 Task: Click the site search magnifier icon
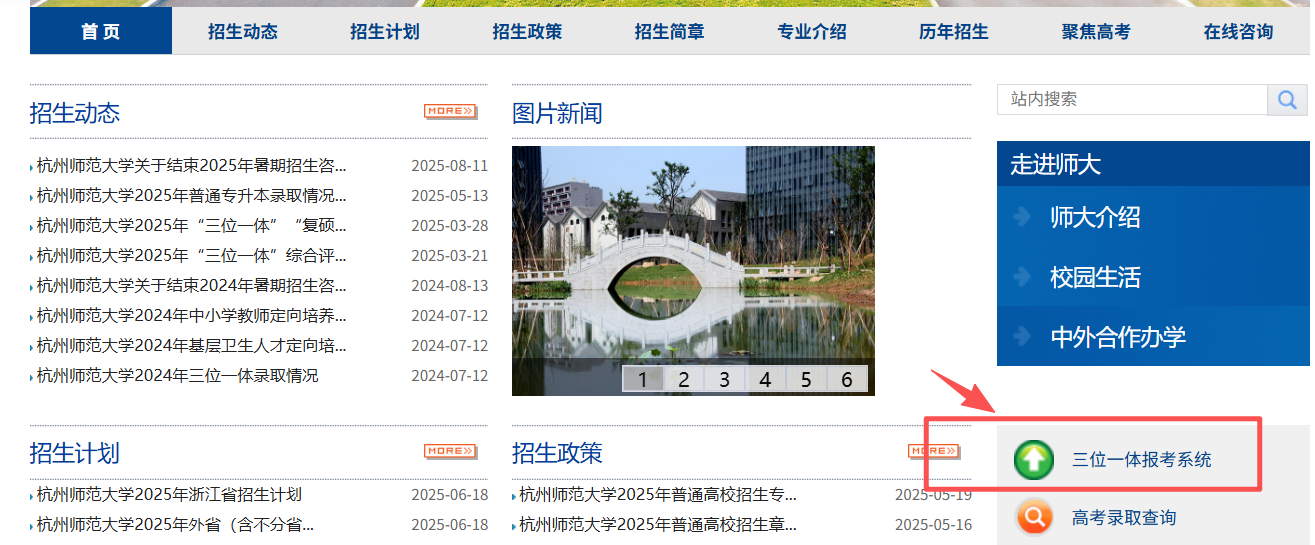(1287, 100)
